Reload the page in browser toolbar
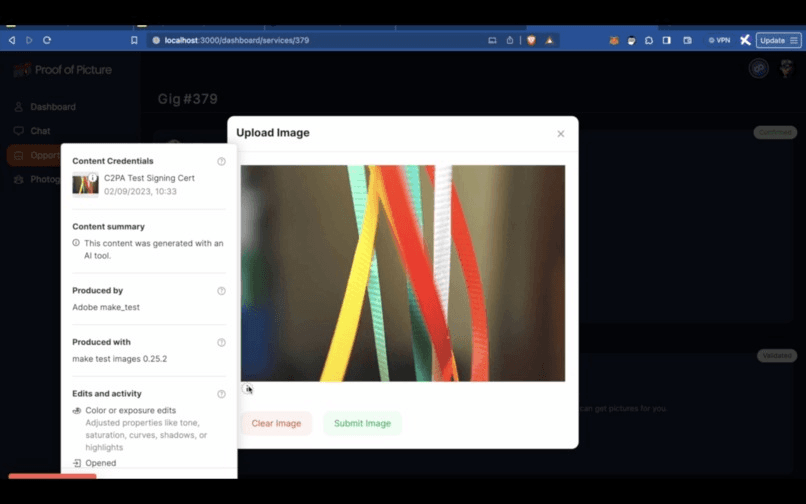 coord(47,40)
